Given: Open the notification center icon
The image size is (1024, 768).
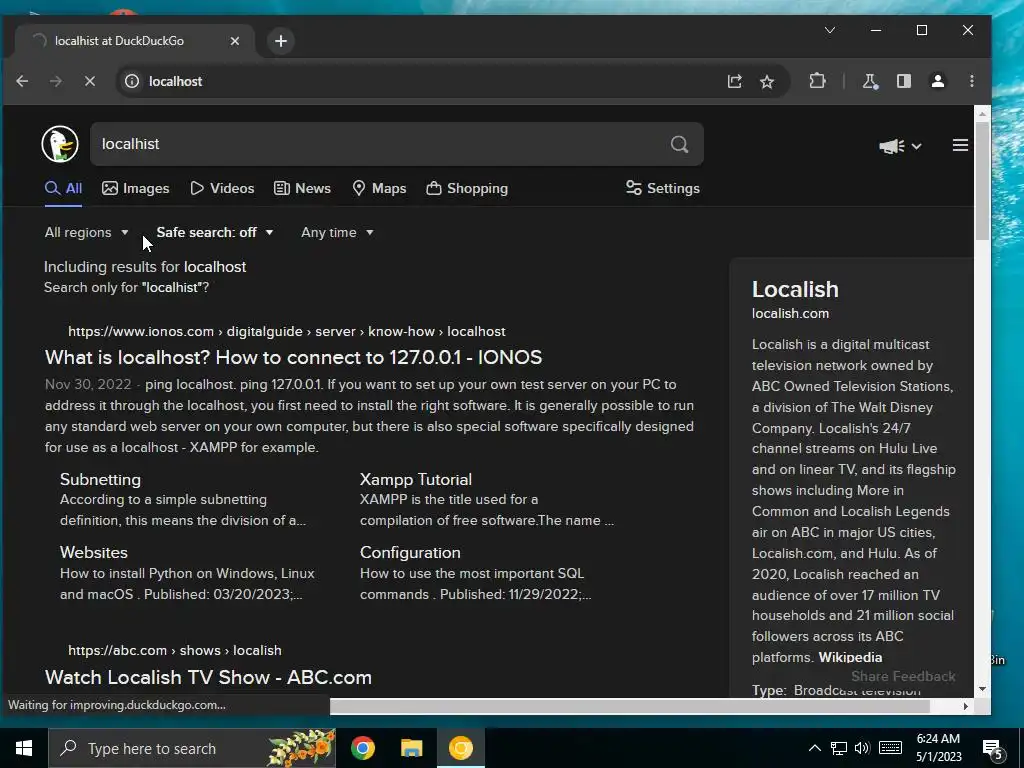Looking at the screenshot, I should [x=993, y=749].
